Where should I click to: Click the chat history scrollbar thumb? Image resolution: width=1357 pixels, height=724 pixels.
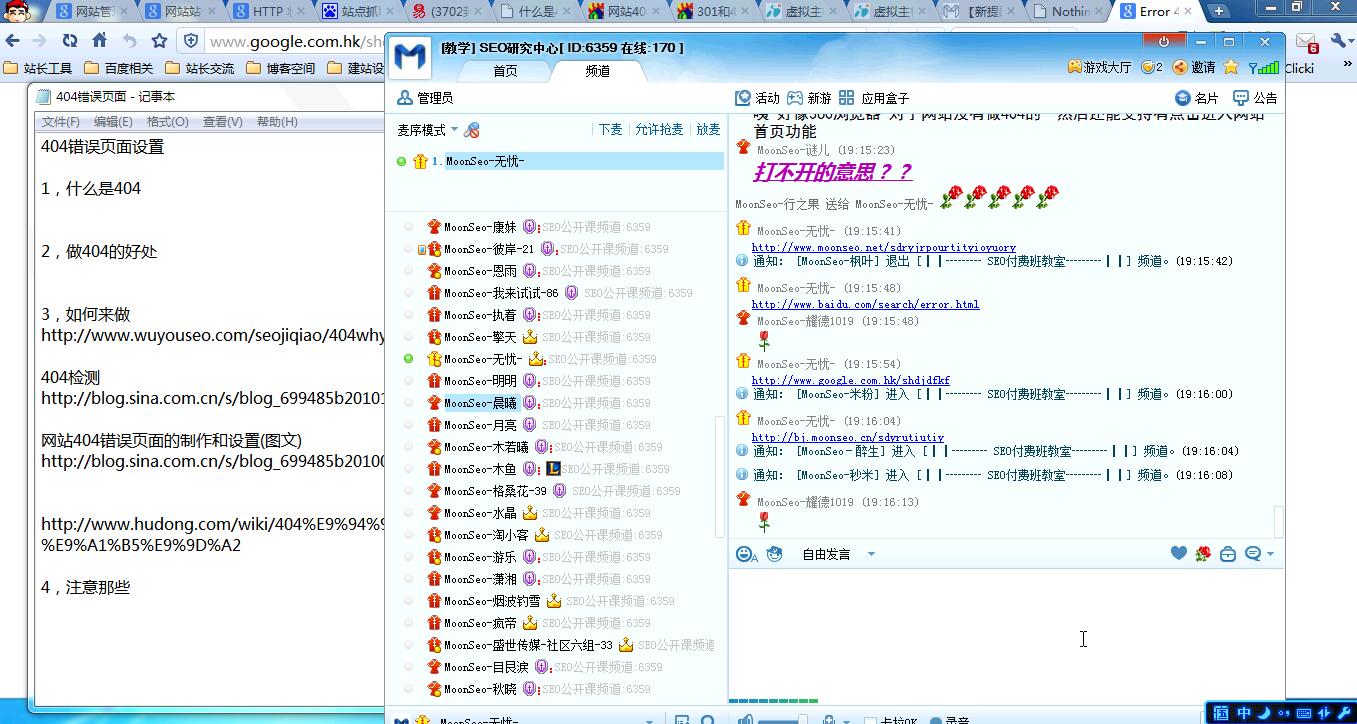tap(1278, 521)
